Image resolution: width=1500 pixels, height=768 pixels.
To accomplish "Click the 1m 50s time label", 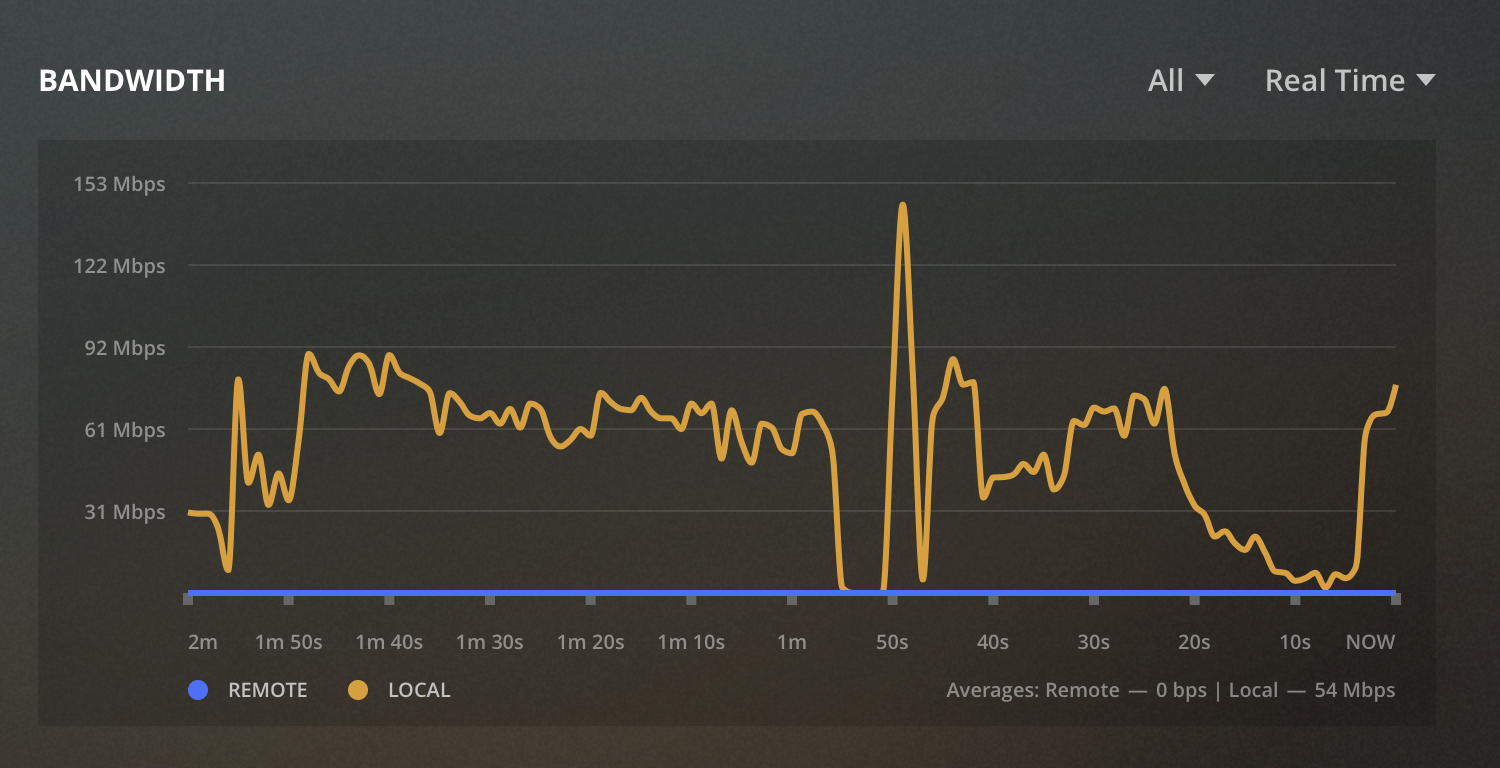I will 289,642.
